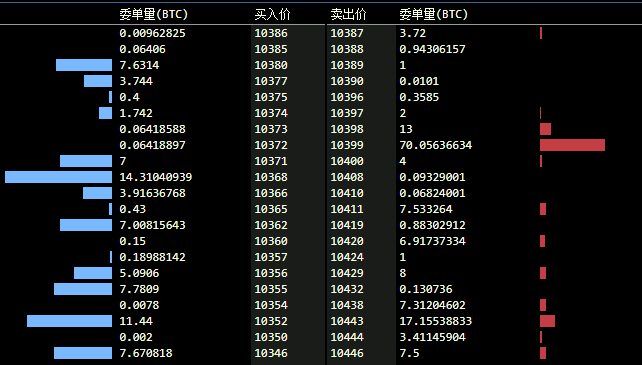Click red depth bar for 17.15538833 ask

tap(547, 321)
